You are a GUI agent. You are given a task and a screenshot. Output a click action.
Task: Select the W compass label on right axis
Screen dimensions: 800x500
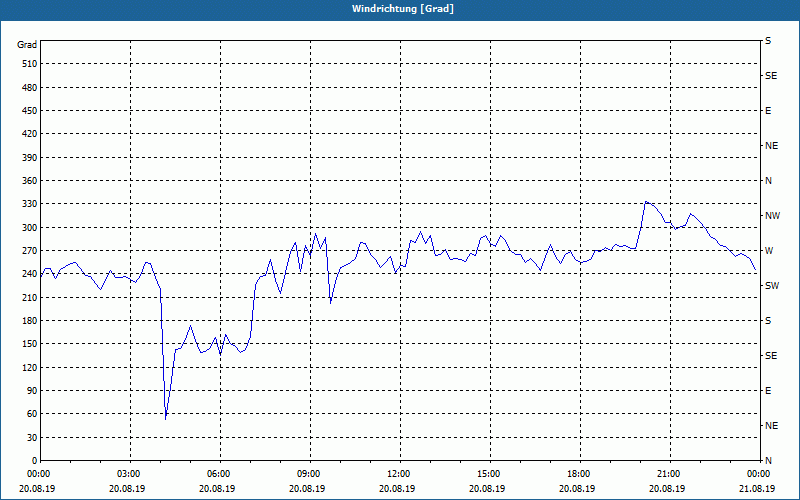[x=769, y=251]
